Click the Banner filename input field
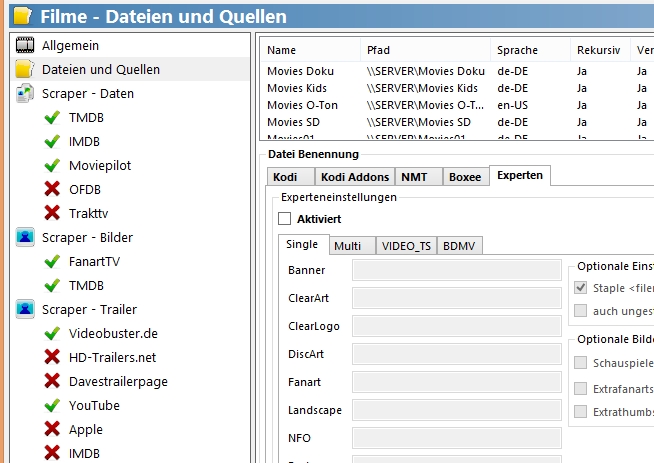The height and width of the screenshot is (463, 654). (x=457, y=270)
